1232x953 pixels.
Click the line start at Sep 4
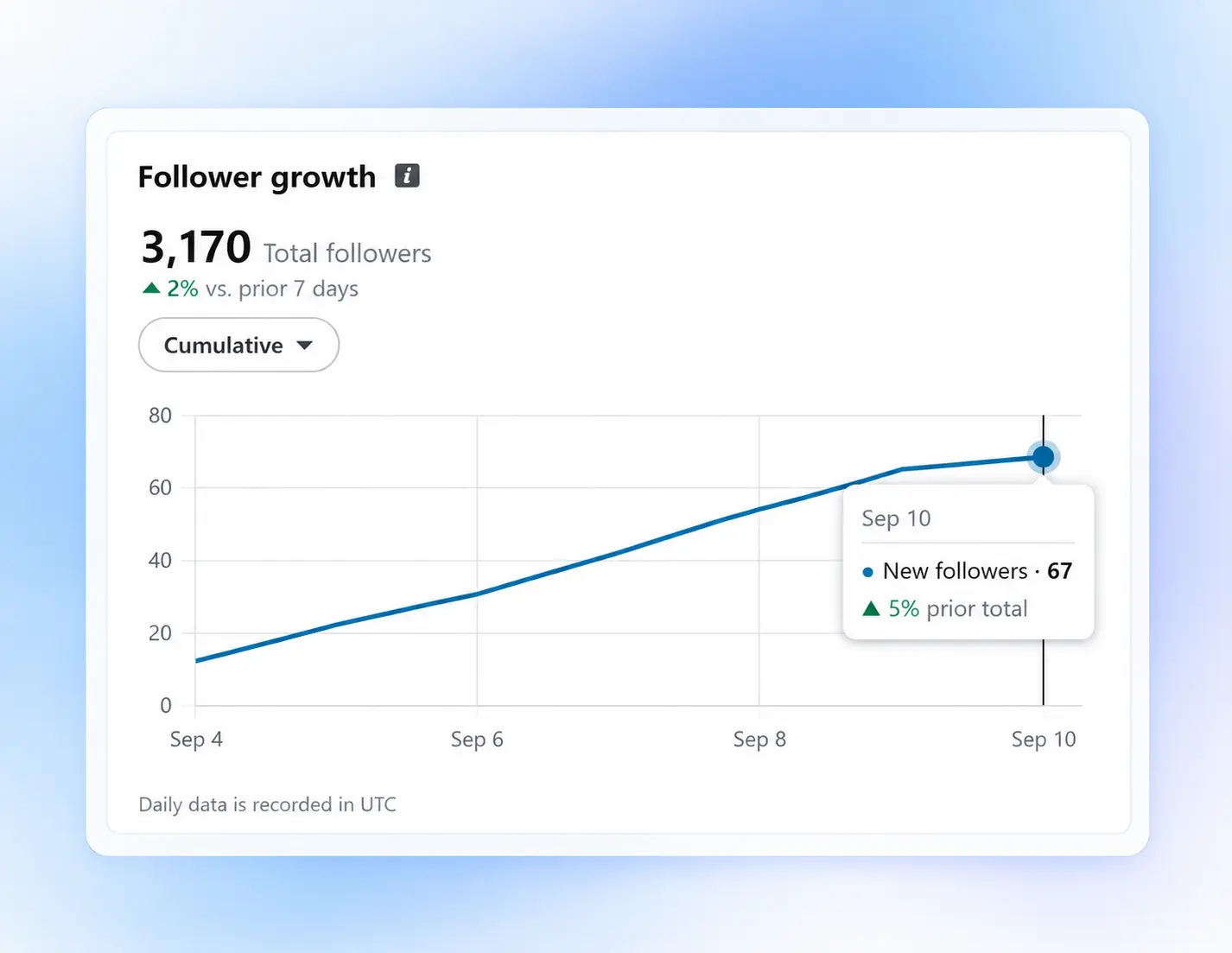click(x=197, y=661)
